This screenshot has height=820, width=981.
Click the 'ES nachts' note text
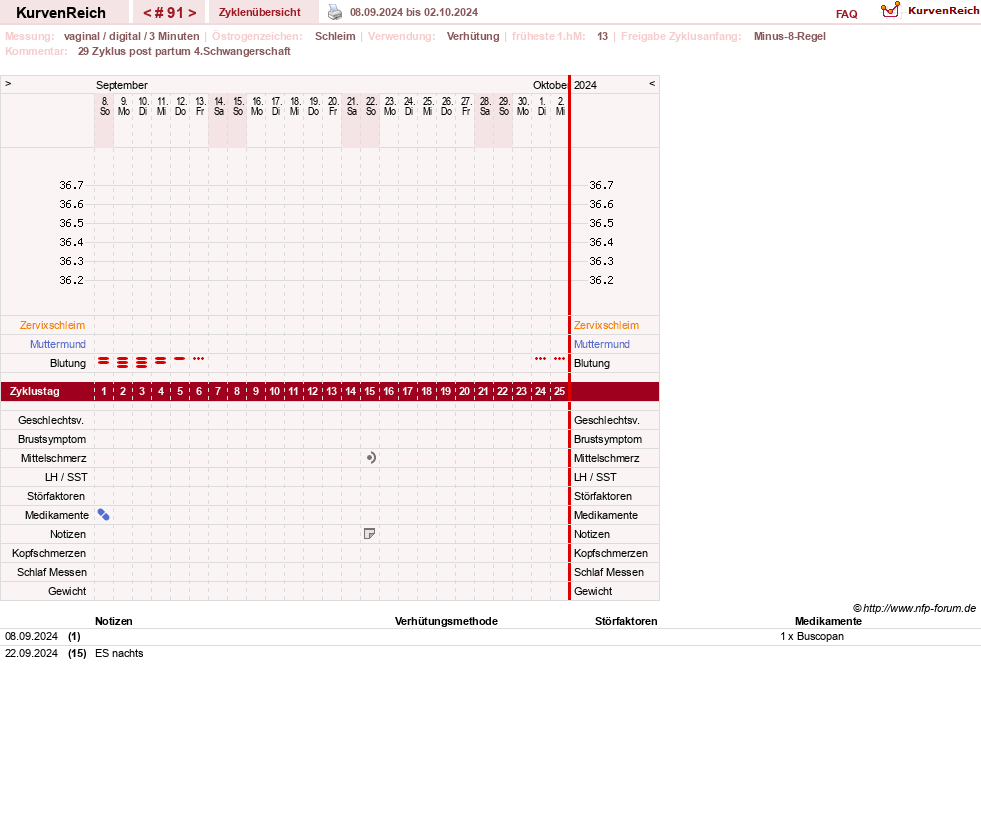pos(119,653)
